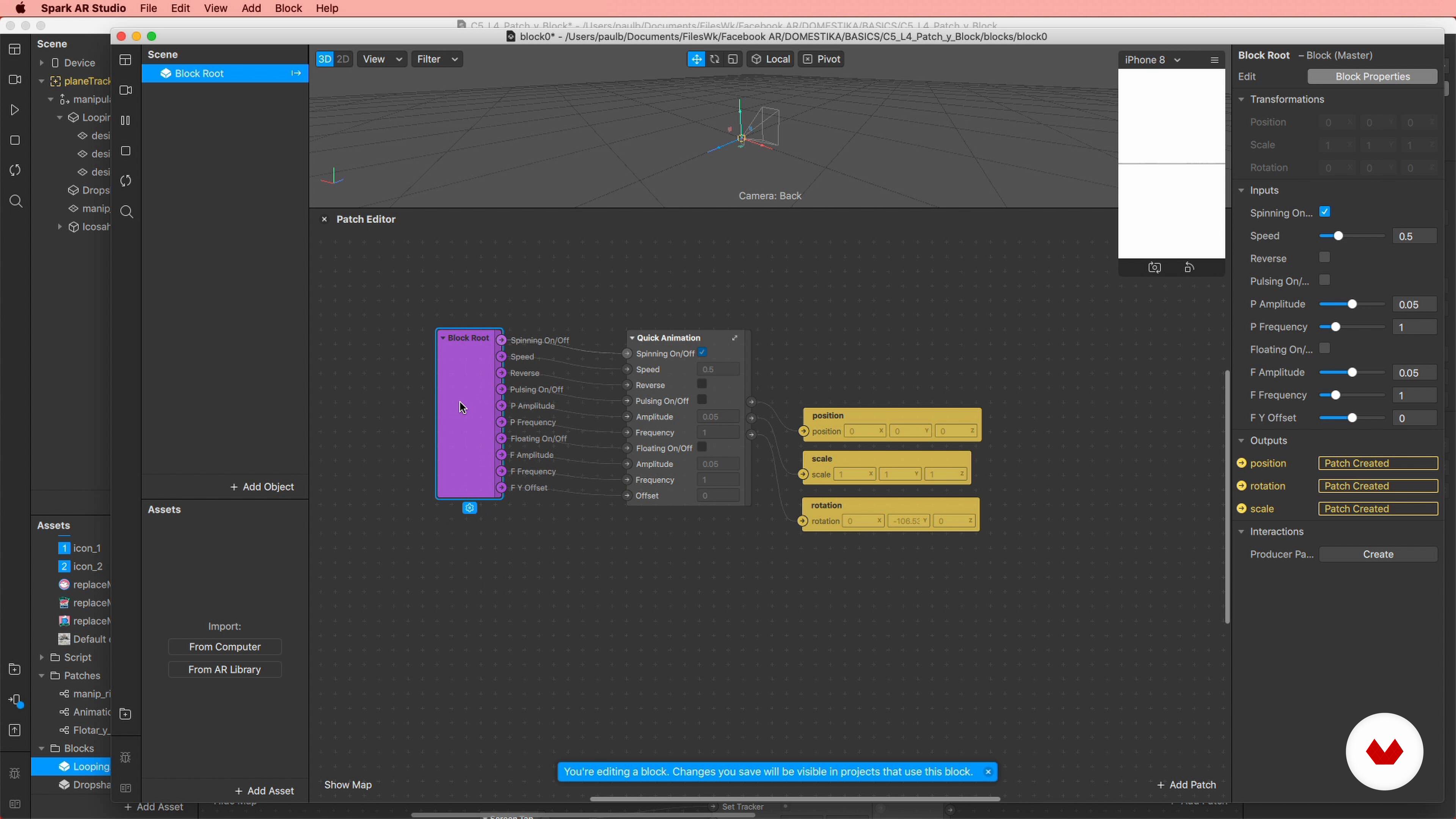Open the View dropdown in viewport

click(x=382, y=60)
